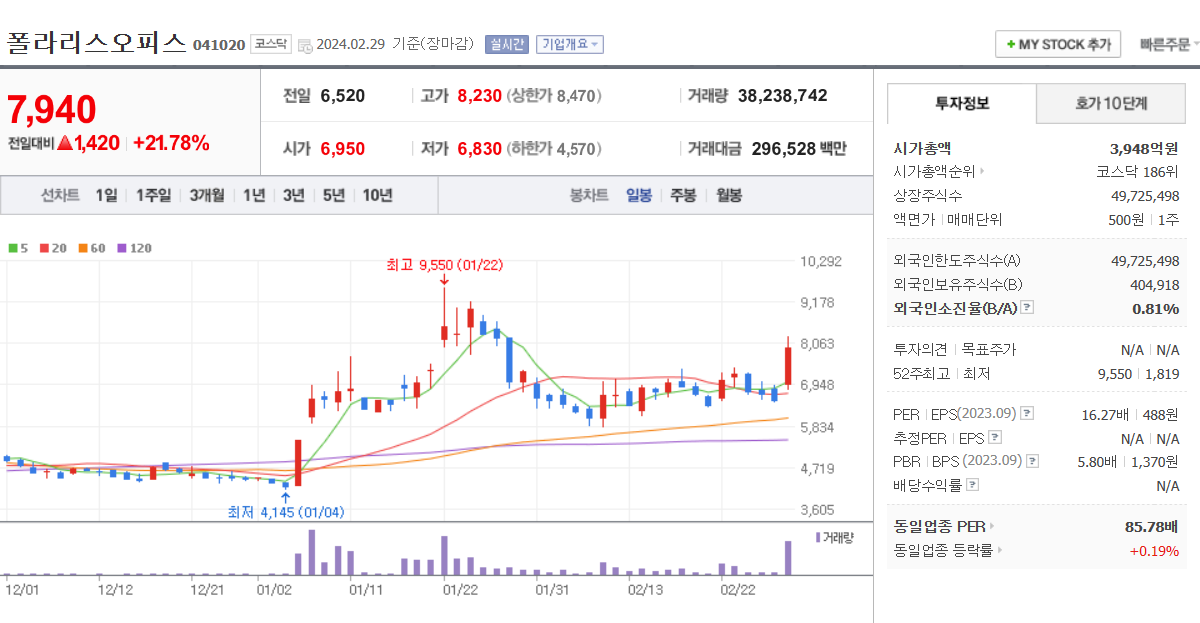Viewport: 1200px width, 623px height.
Task: Click the 전일 value 6,520
Action: 343,96
